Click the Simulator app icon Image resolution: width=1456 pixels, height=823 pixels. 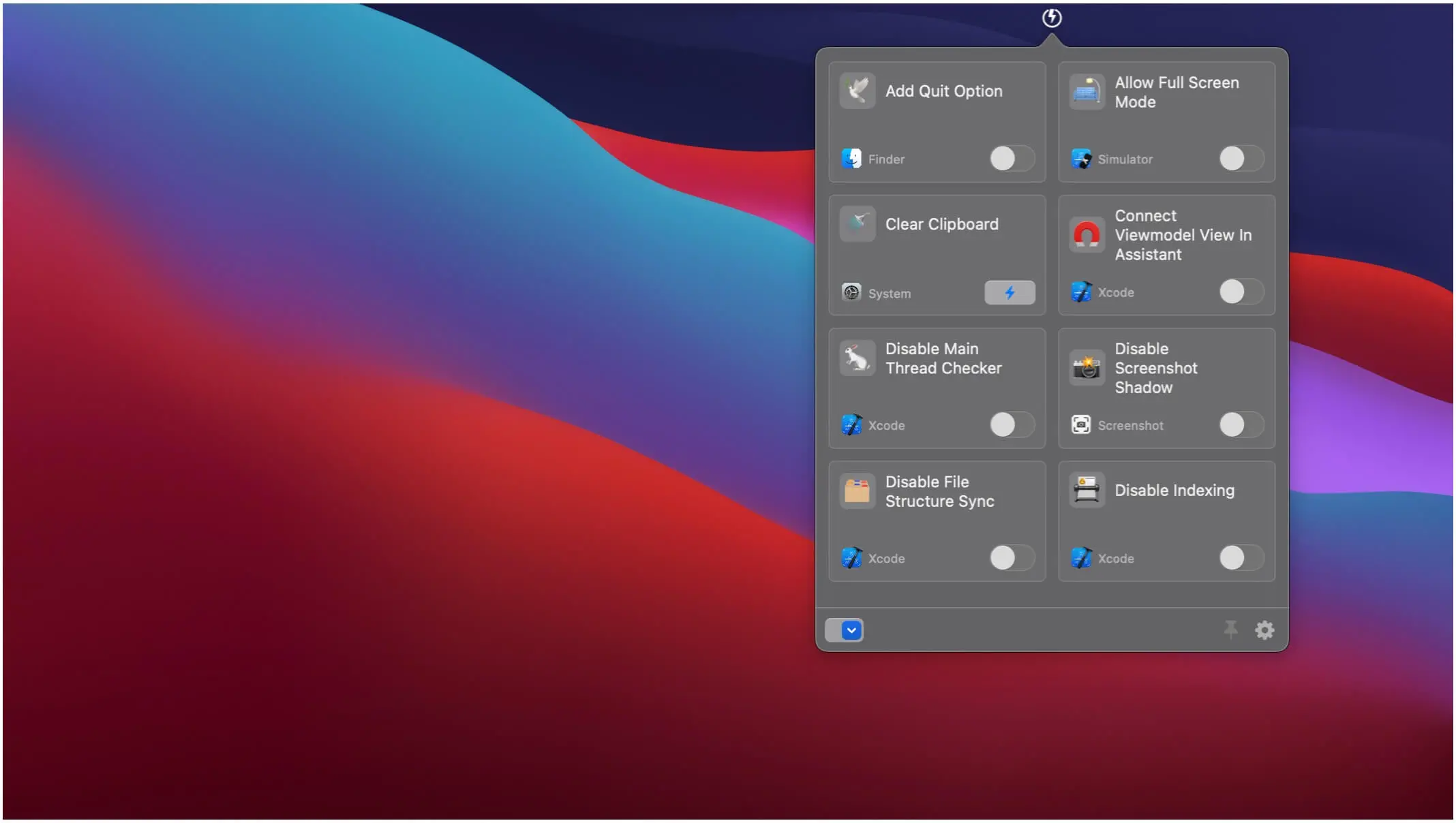coord(1081,159)
